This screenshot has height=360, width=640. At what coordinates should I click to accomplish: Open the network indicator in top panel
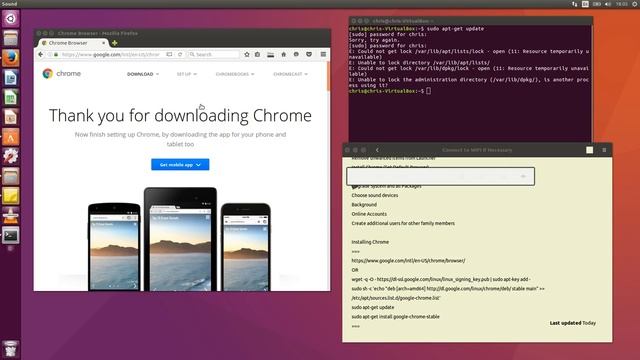pos(574,4)
